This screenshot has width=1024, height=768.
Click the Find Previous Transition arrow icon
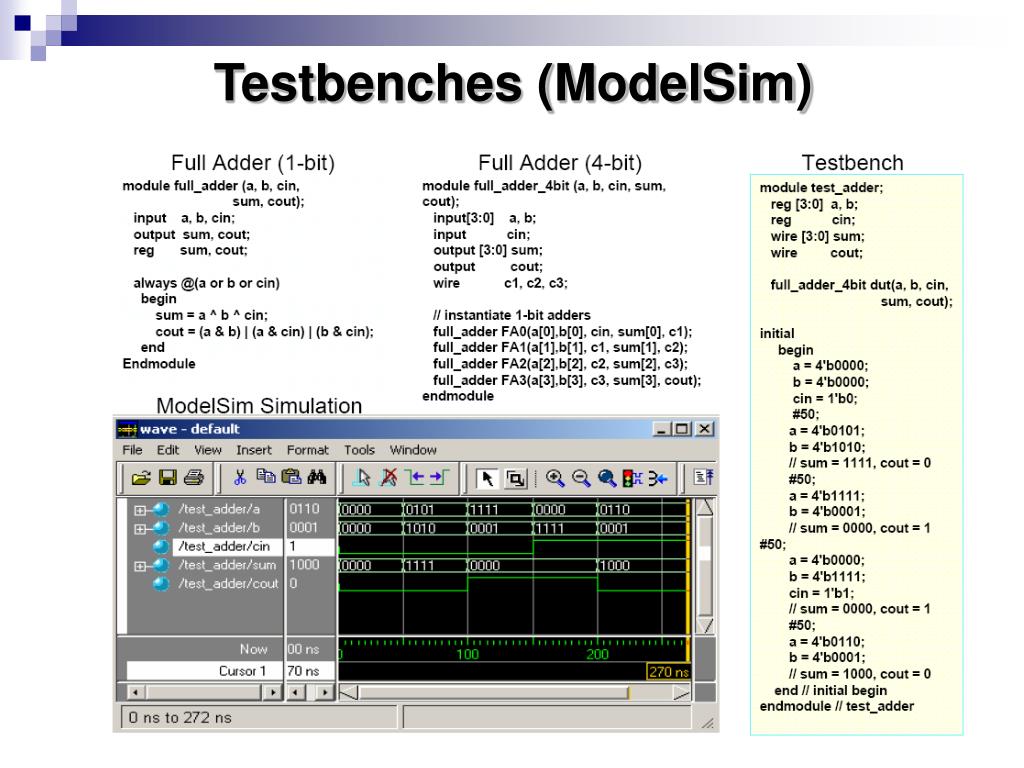[x=415, y=478]
